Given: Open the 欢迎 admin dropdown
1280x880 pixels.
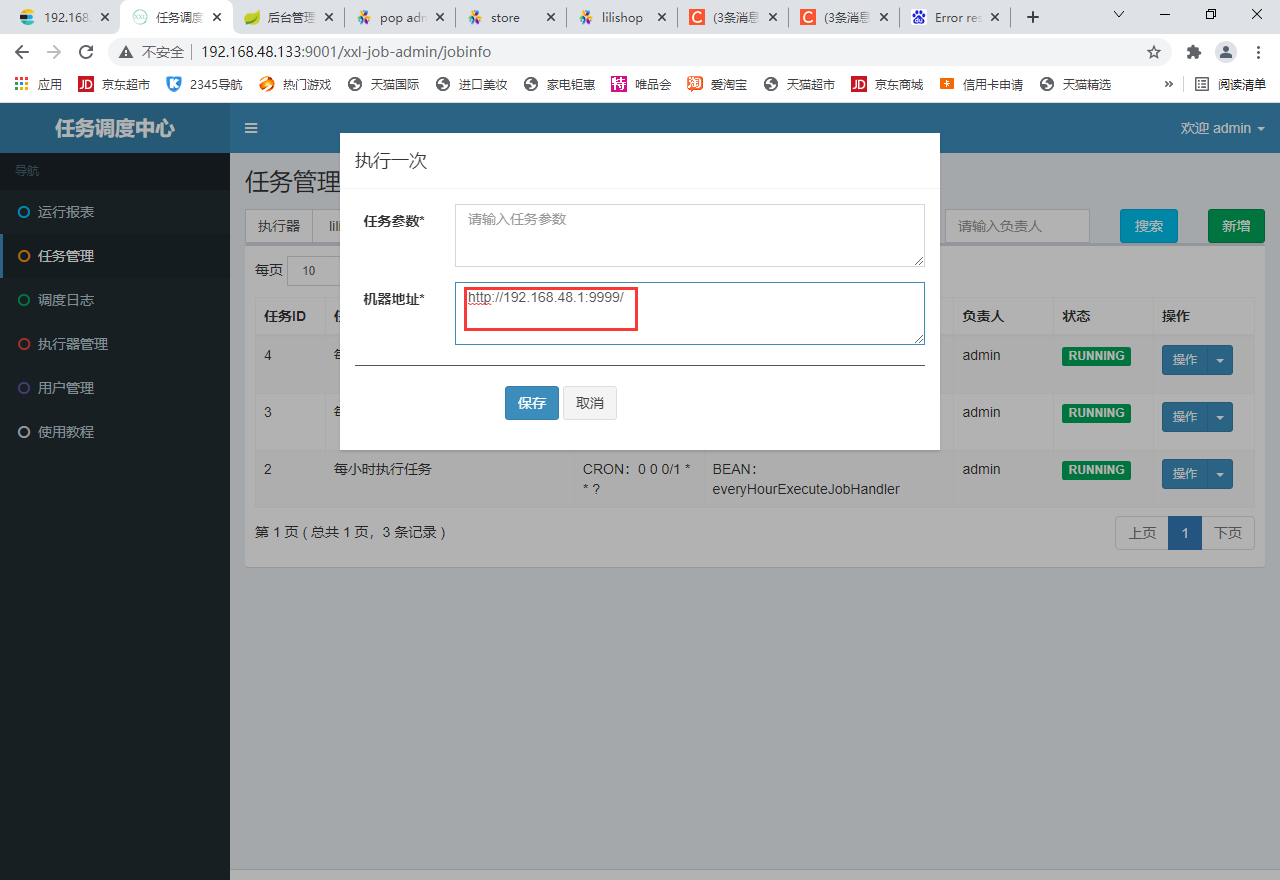Looking at the screenshot, I should [x=1220, y=128].
